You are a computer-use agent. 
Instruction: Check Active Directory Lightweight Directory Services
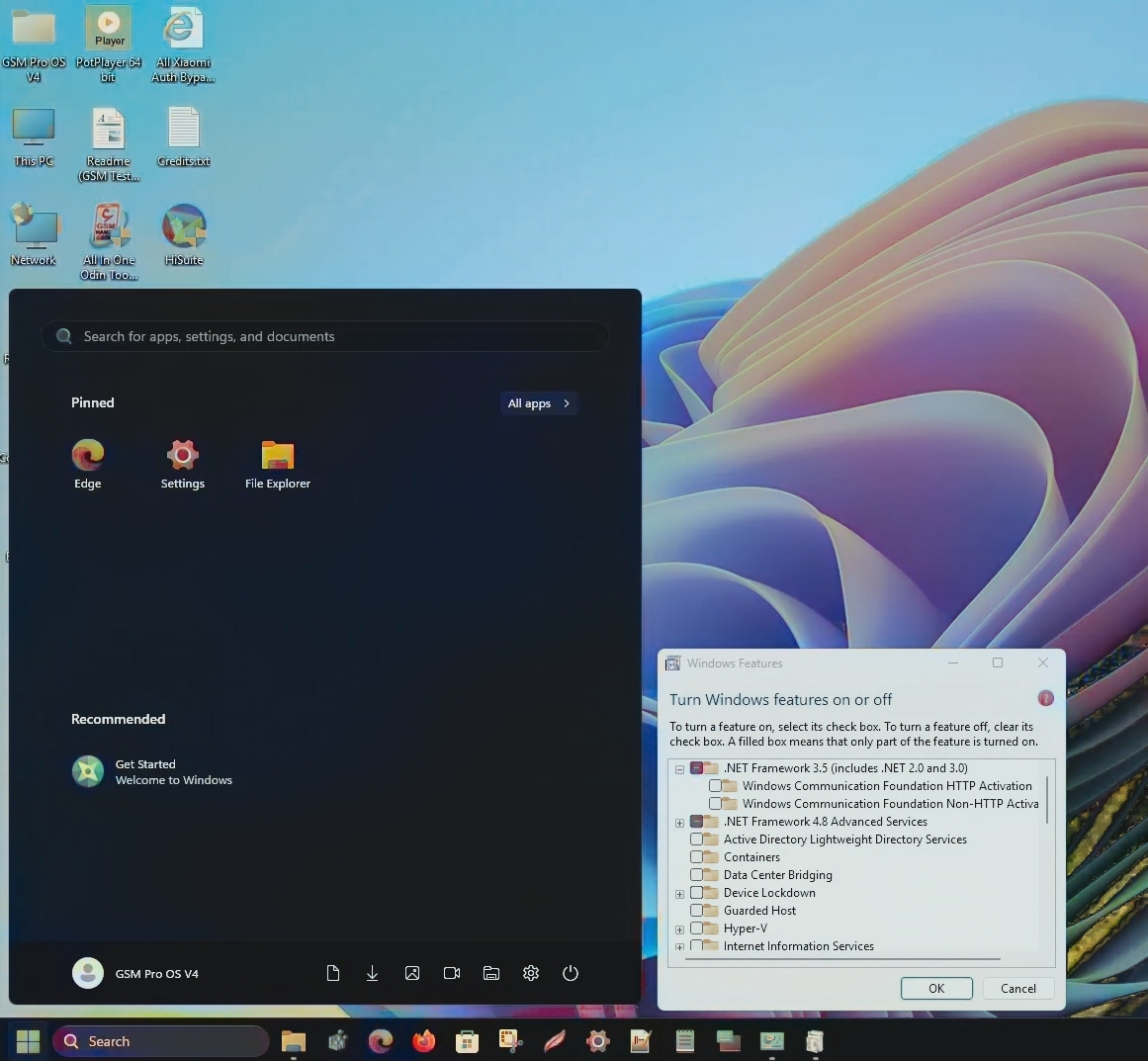(696, 840)
